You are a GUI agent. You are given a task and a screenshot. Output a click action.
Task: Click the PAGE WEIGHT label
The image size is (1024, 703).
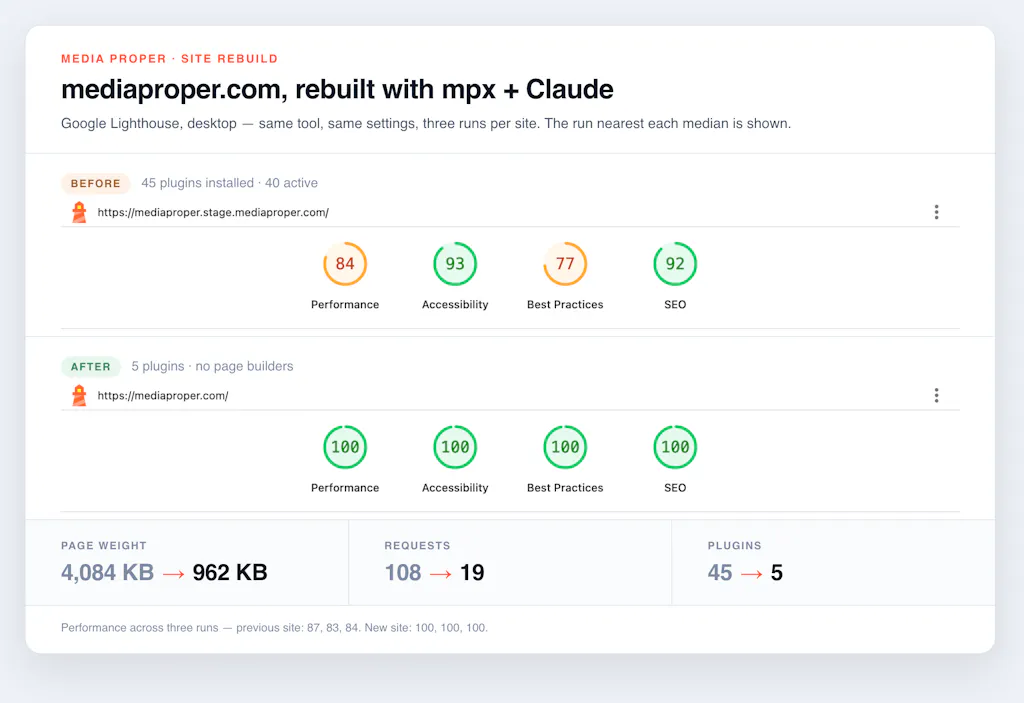(104, 546)
